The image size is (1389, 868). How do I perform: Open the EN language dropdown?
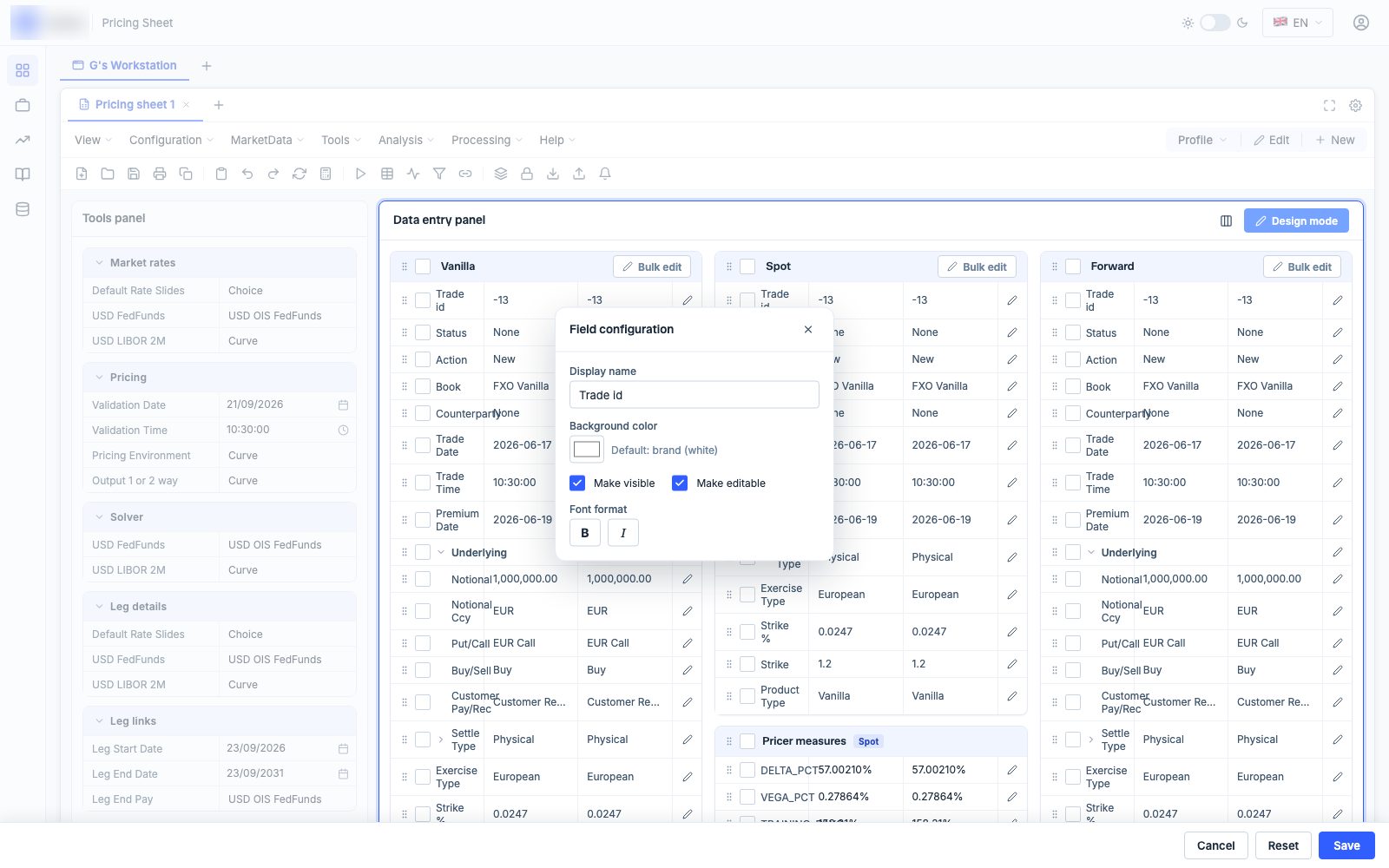click(1298, 23)
